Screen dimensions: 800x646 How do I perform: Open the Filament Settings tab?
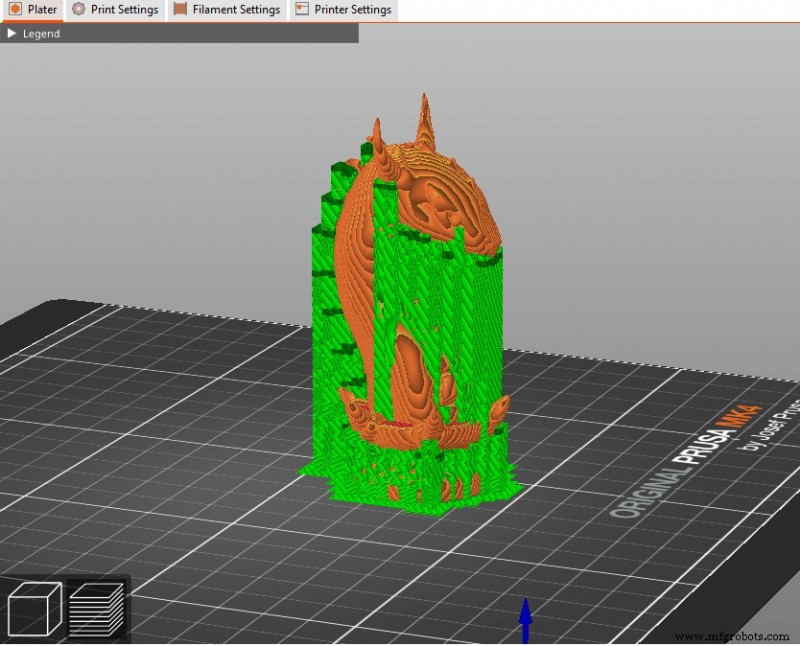(x=227, y=10)
